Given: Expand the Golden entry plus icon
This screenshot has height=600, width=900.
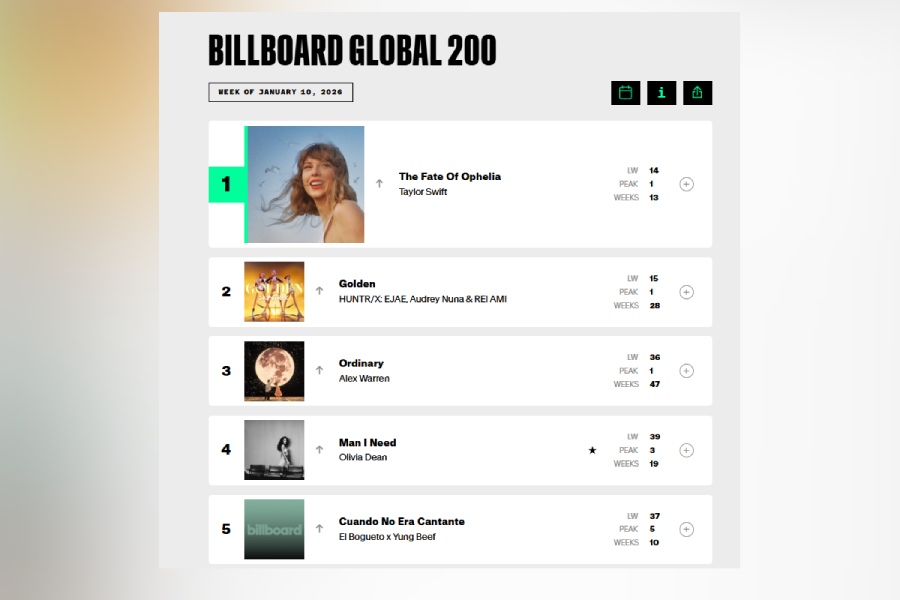Looking at the screenshot, I should point(686,292).
